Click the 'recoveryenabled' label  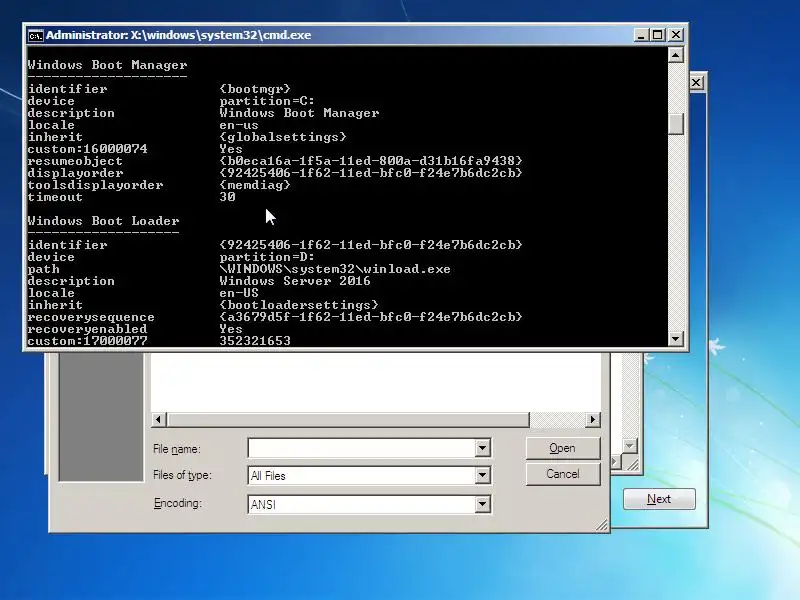click(87, 329)
